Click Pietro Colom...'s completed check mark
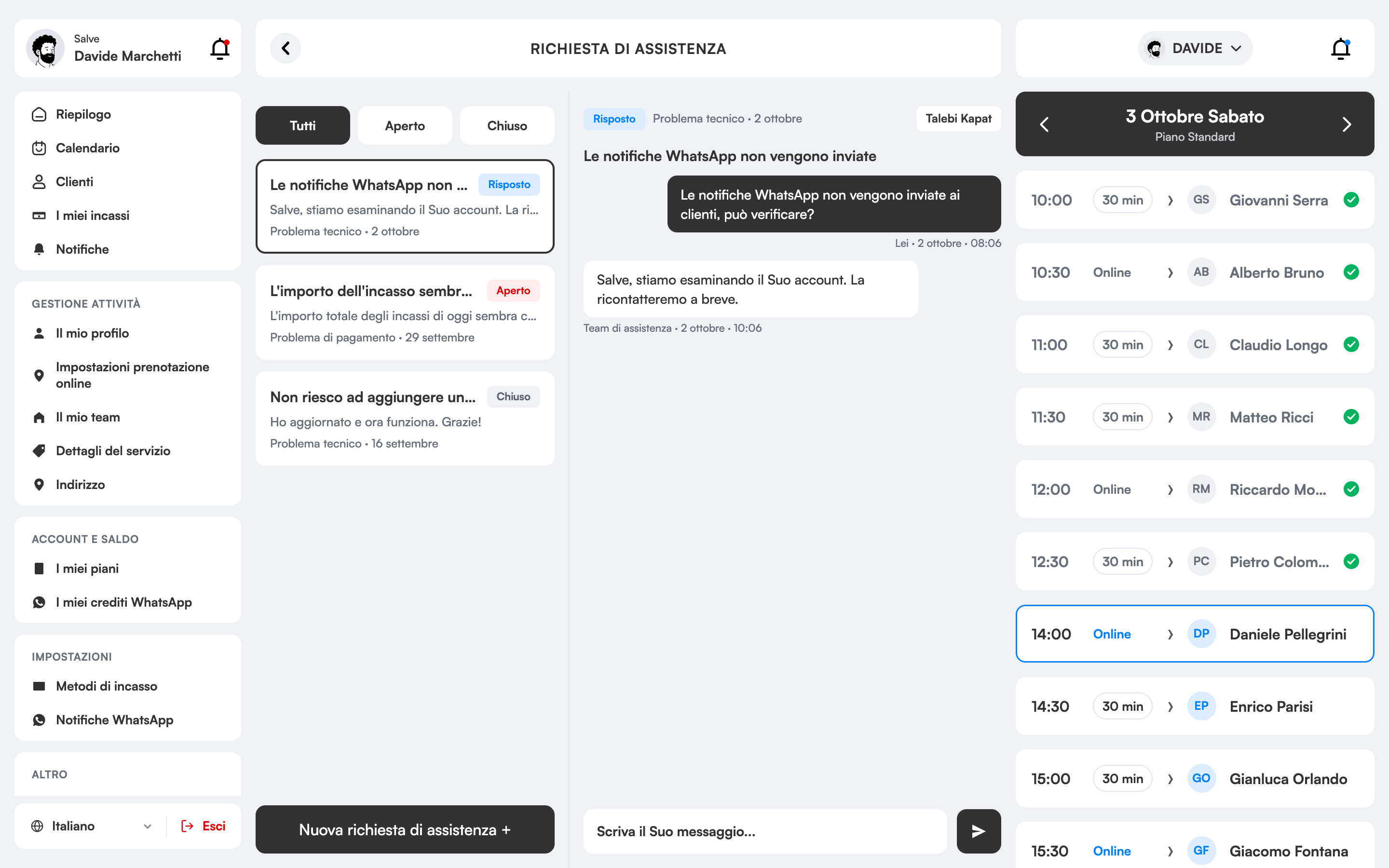 pyautogui.click(x=1351, y=561)
